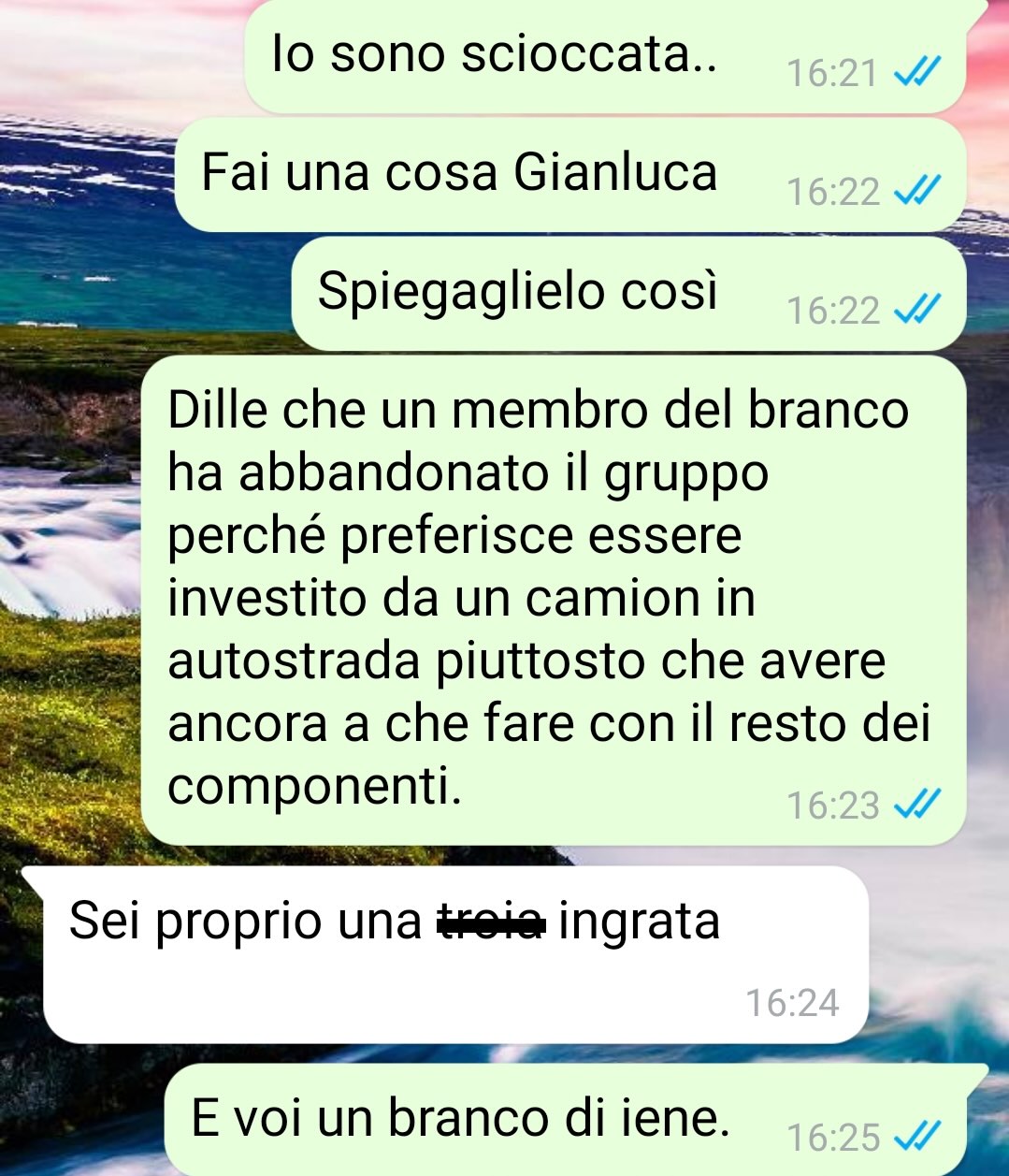Tap the double checkmark on the 'Fai una cosa Gianluca' message
Screen dimensions: 1009x1176
click(x=916, y=192)
